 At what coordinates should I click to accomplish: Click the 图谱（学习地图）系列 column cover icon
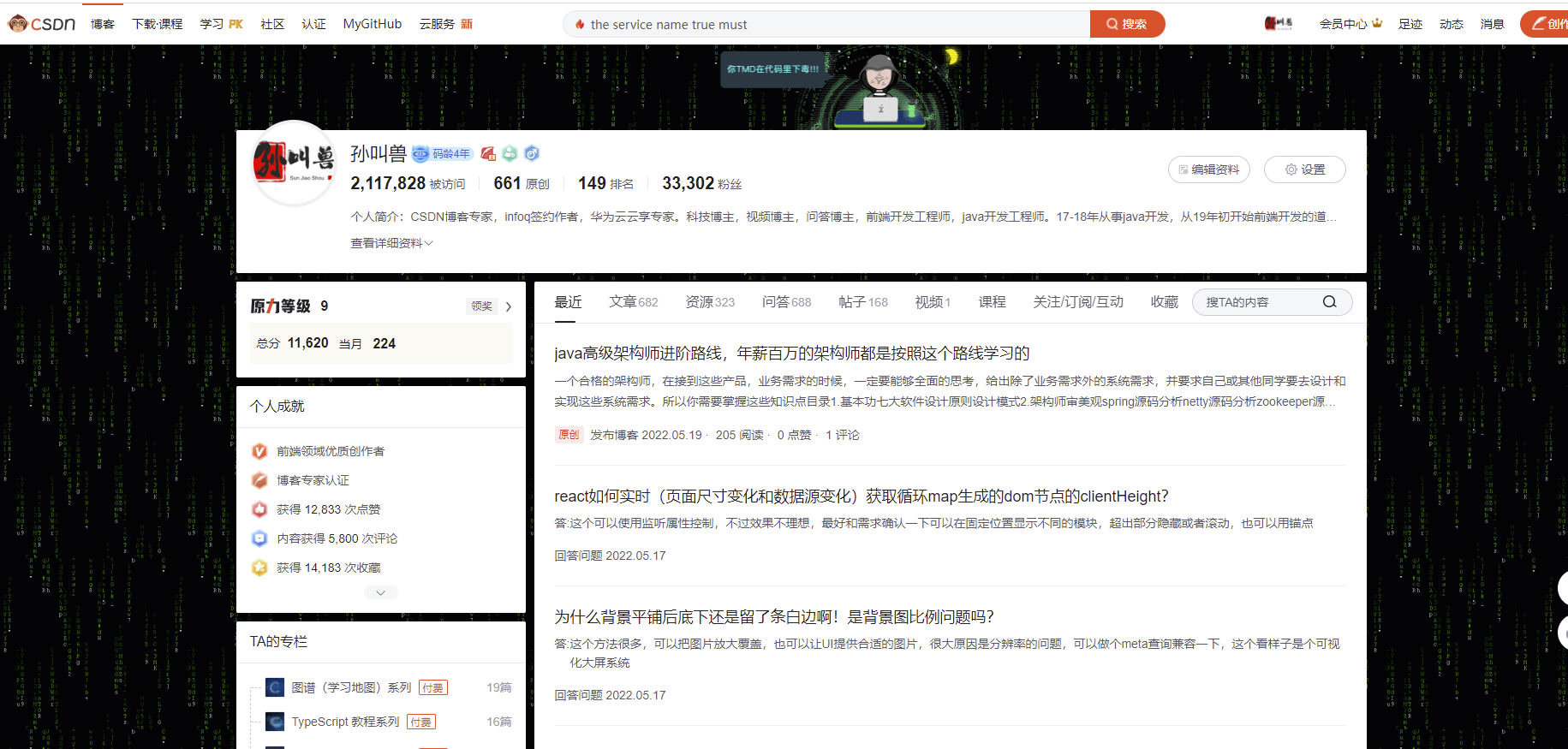275,687
